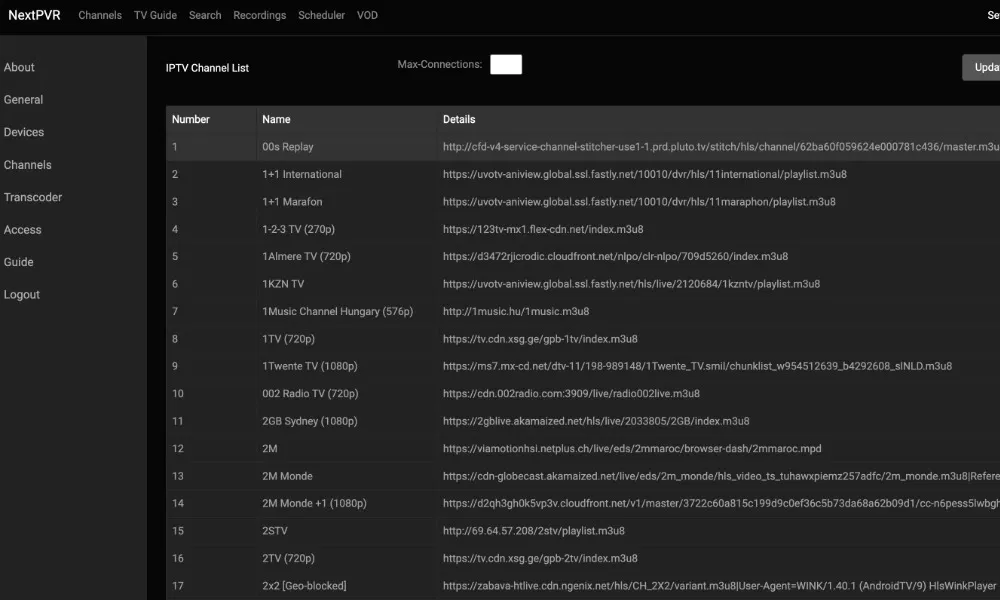The image size is (1000, 600).
Task: Click the Name column header
Action: [x=276, y=119]
